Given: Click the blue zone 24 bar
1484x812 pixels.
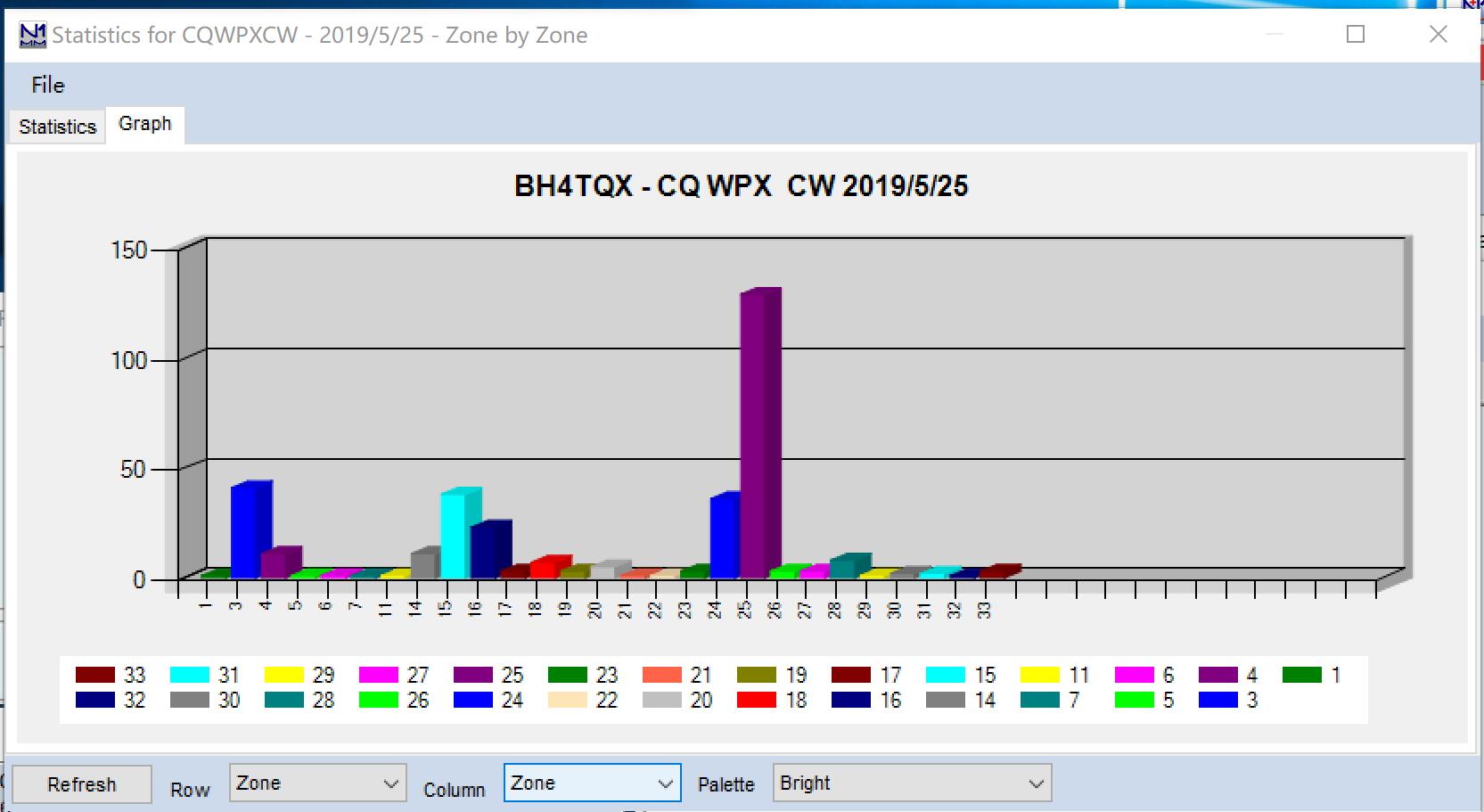Looking at the screenshot, I should pyautogui.click(x=725, y=536).
